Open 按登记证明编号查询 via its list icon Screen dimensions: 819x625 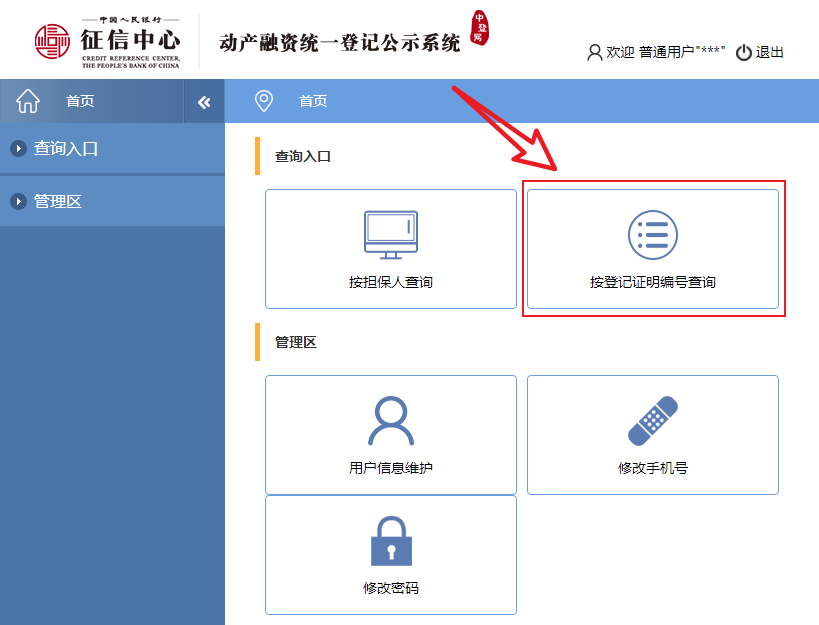point(652,235)
